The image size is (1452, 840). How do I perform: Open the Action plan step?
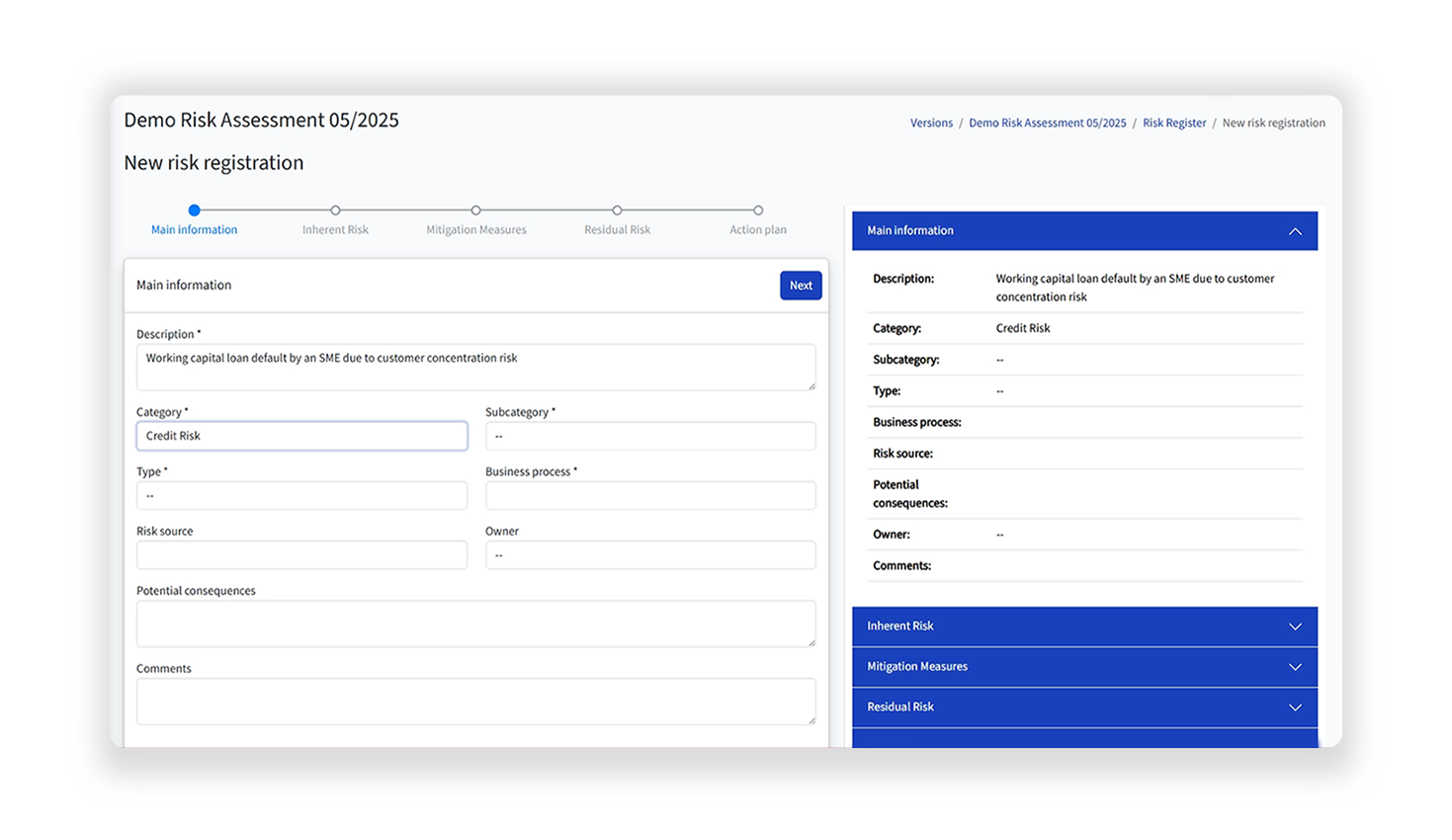757,210
